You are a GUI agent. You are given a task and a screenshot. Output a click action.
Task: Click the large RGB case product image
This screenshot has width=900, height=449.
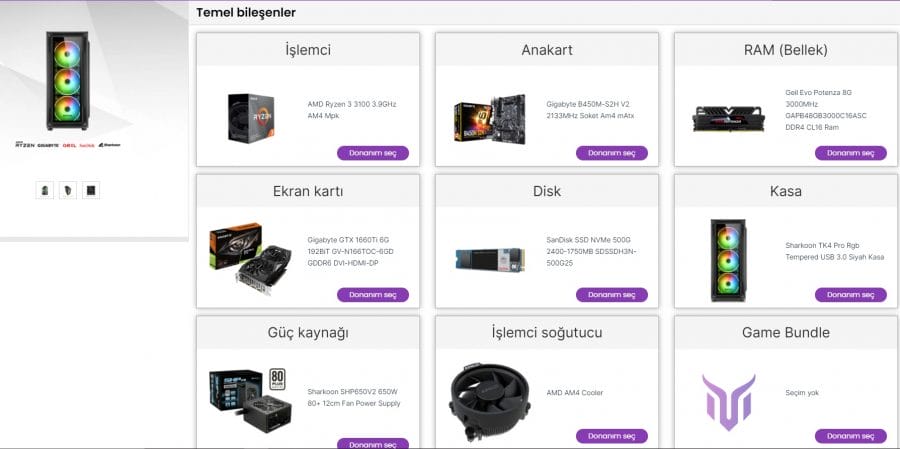[67, 81]
